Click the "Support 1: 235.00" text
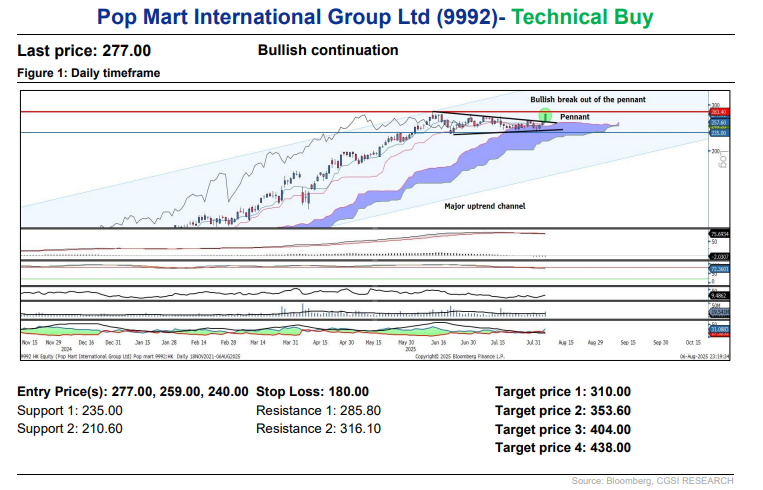The width and height of the screenshot is (763, 490). pyautogui.click(x=70, y=411)
